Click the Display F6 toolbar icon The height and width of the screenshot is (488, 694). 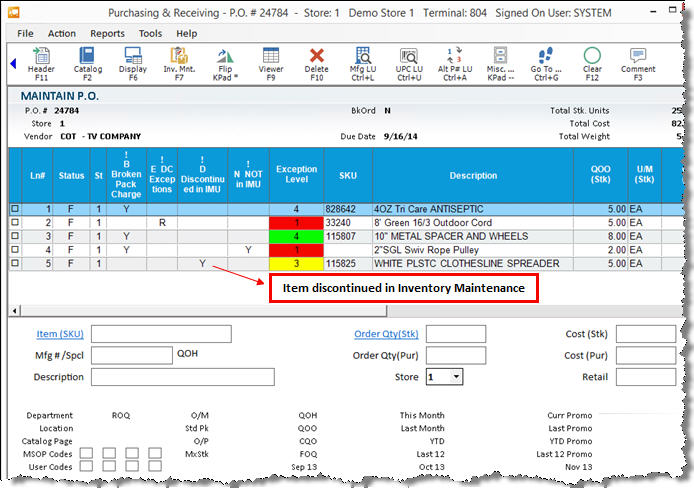point(133,62)
